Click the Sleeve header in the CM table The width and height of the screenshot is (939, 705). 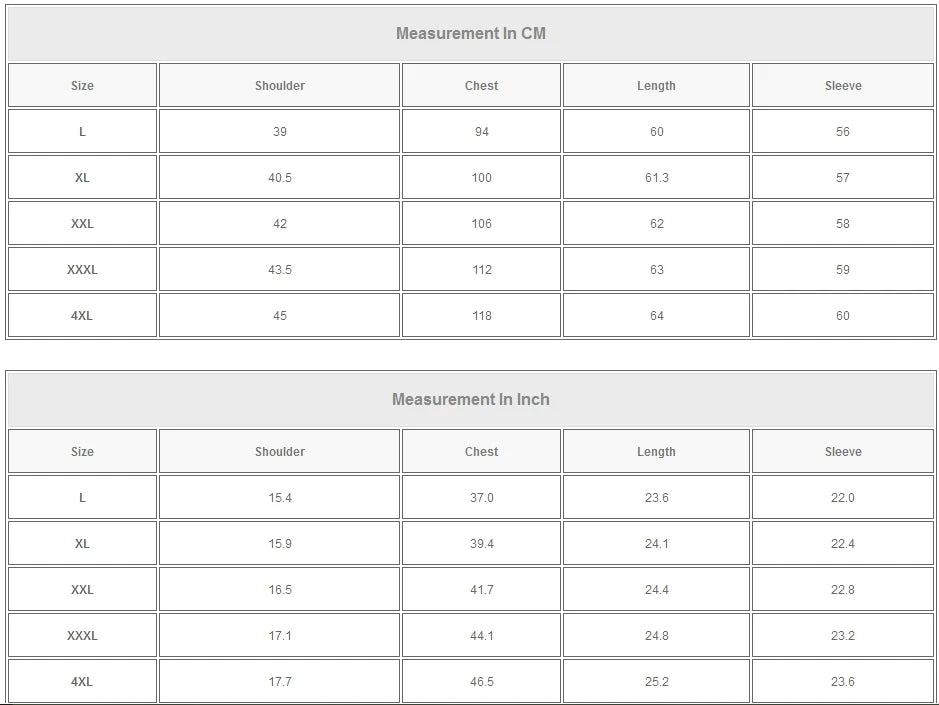point(843,86)
